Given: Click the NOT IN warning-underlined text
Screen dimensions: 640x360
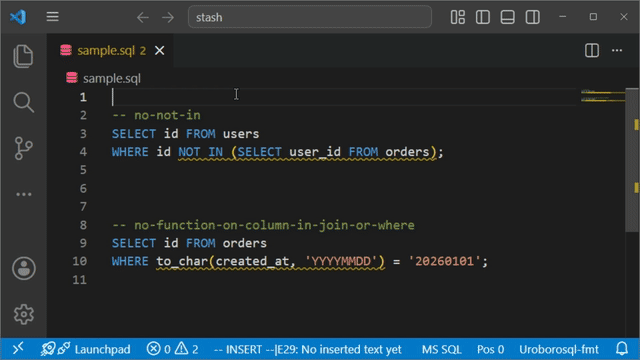Looking at the screenshot, I should (x=200, y=152).
